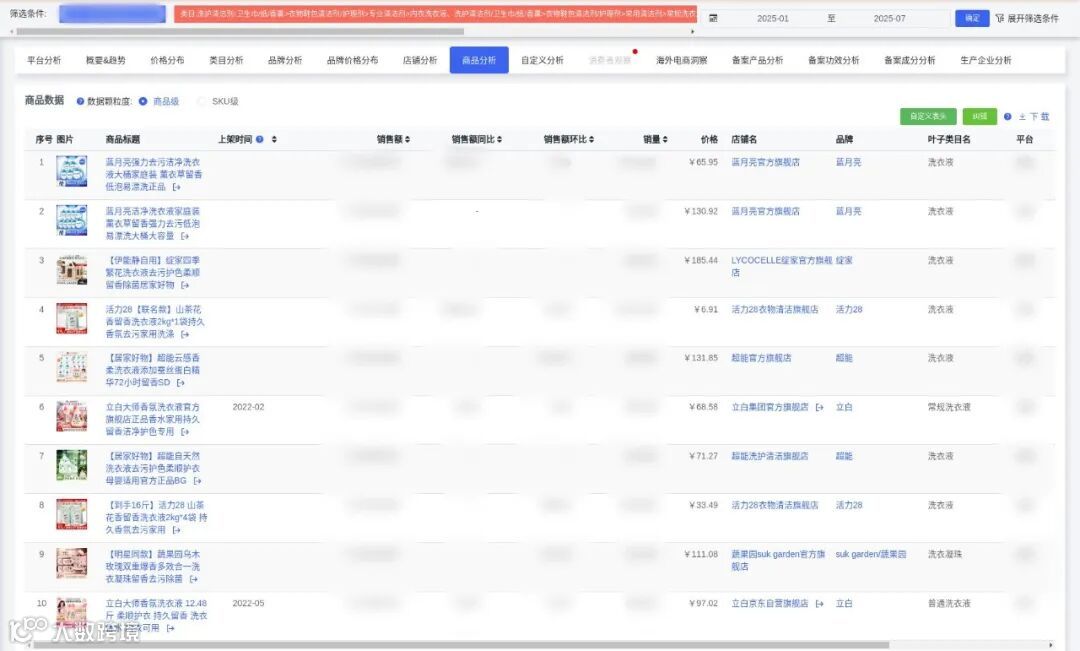Open product title 【伊能静自用】绽家四季繁花洗衣液
The width and height of the screenshot is (1080, 651).
coord(152,273)
